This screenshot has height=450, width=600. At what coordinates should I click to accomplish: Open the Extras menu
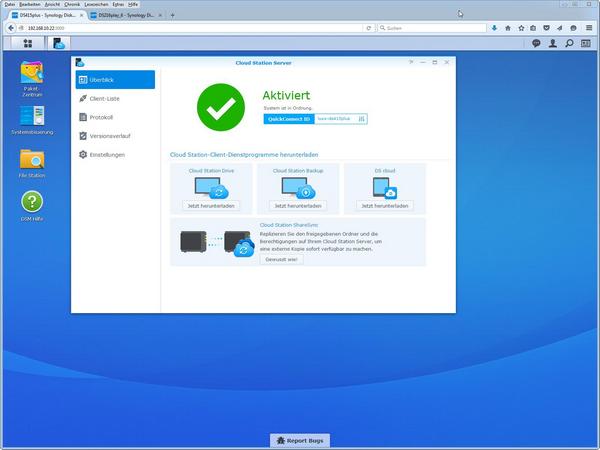118,4
